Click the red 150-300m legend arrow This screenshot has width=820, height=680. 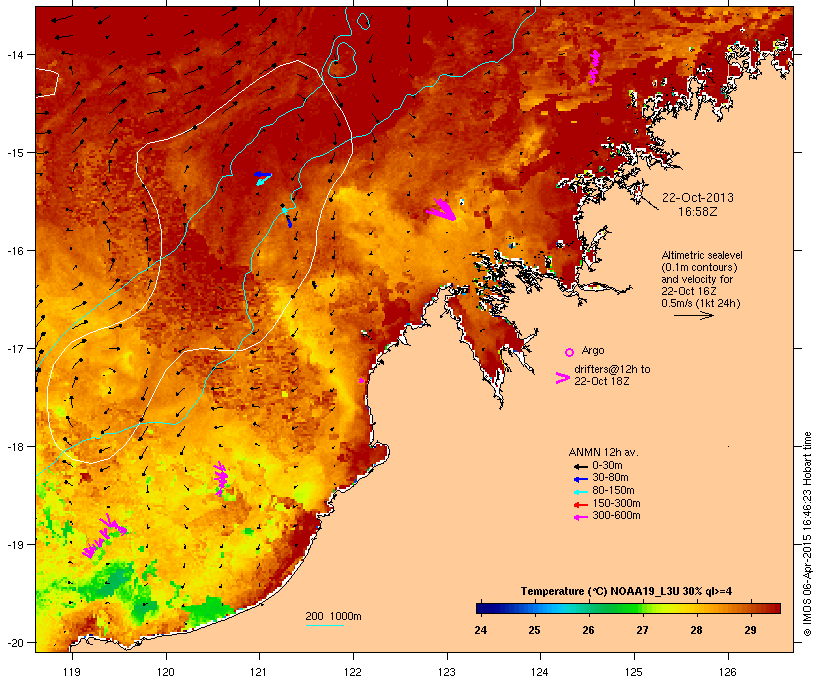coord(580,505)
